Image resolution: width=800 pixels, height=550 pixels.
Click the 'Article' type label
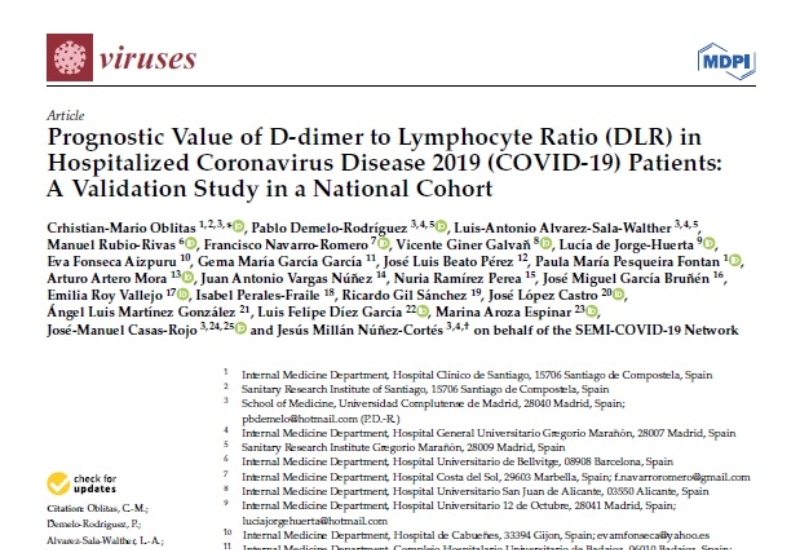pyautogui.click(x=65, y=115)
